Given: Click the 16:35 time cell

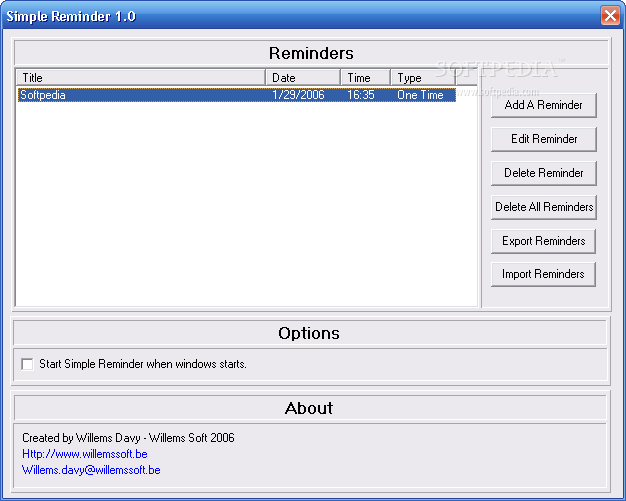Looking at the screenshot, I should coord(361,95).
